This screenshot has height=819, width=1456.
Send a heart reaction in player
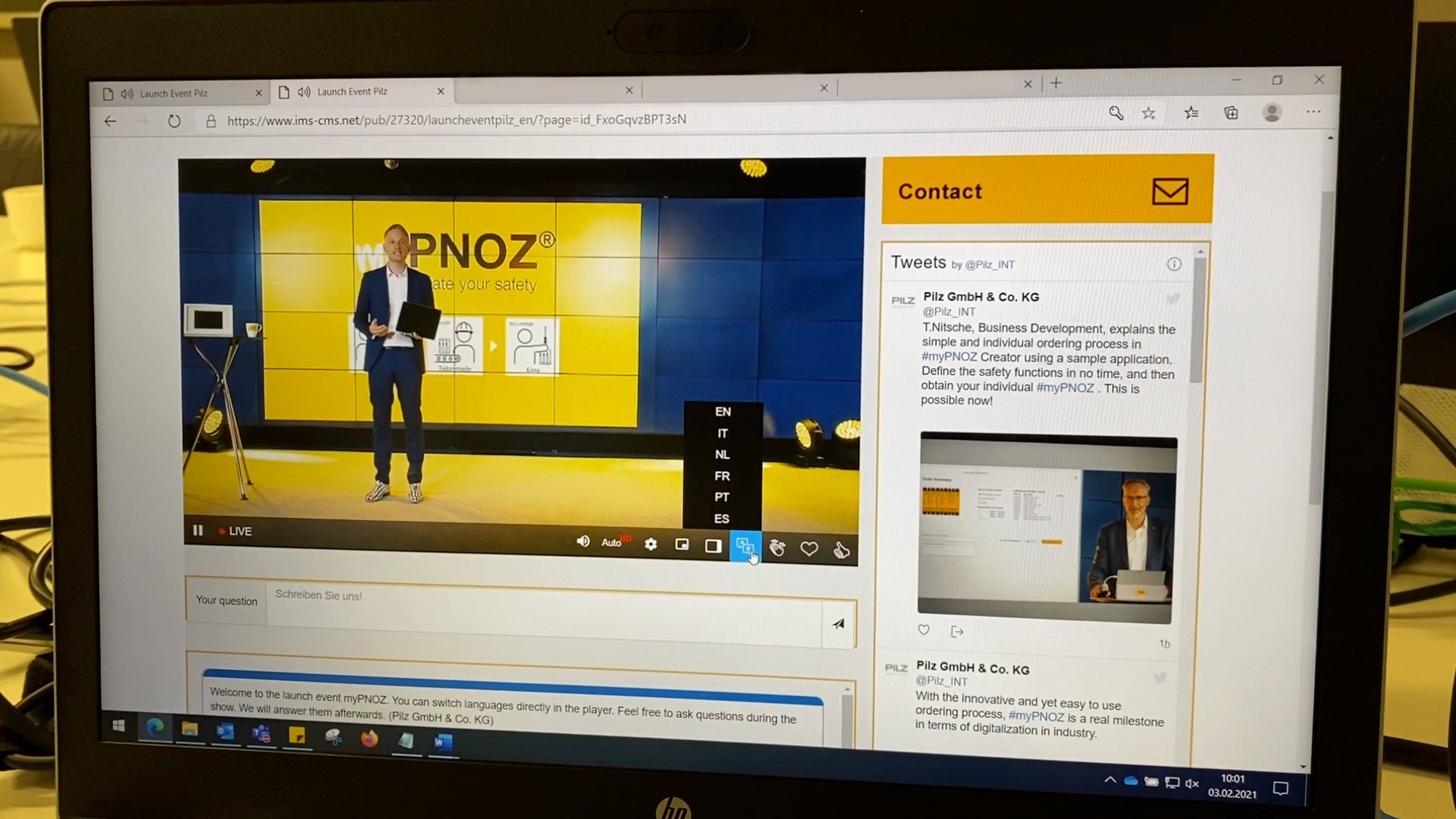click(x=809, y=548)
